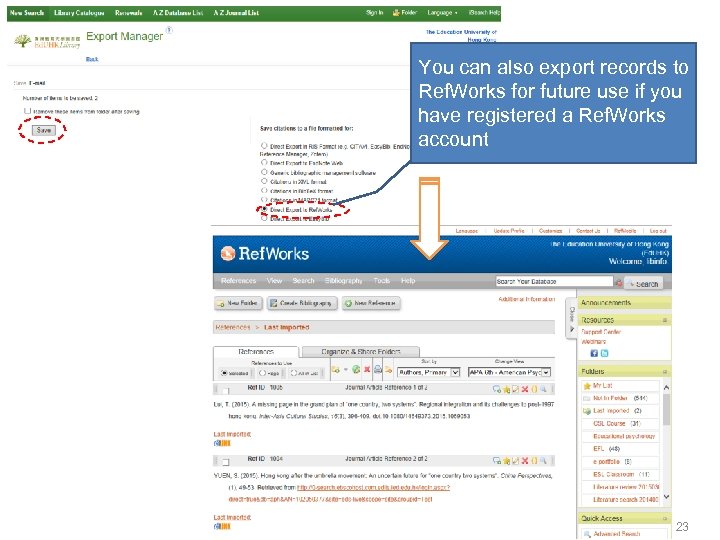Viewport: 720px width, 540px height.
Task: Click the Sign In link
Action: click(x=375, y=12)
